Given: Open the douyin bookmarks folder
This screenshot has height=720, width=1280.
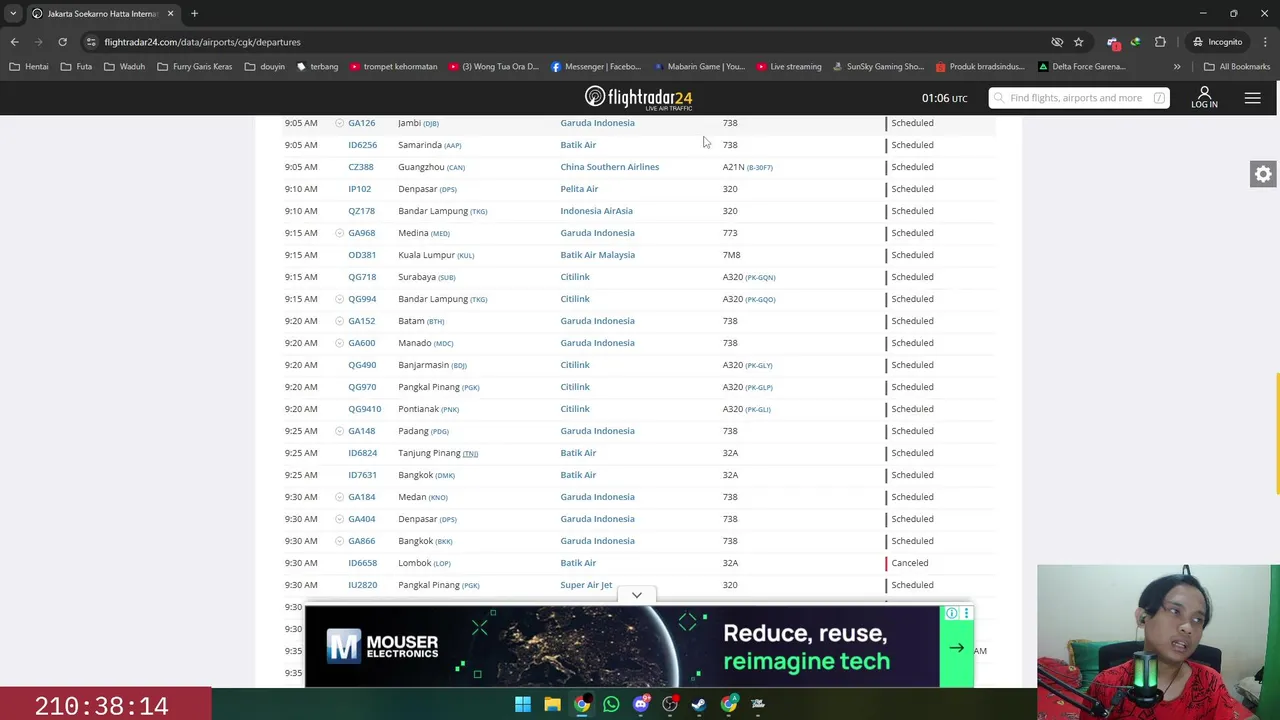Looking at the screenshot, I should 264,67.
